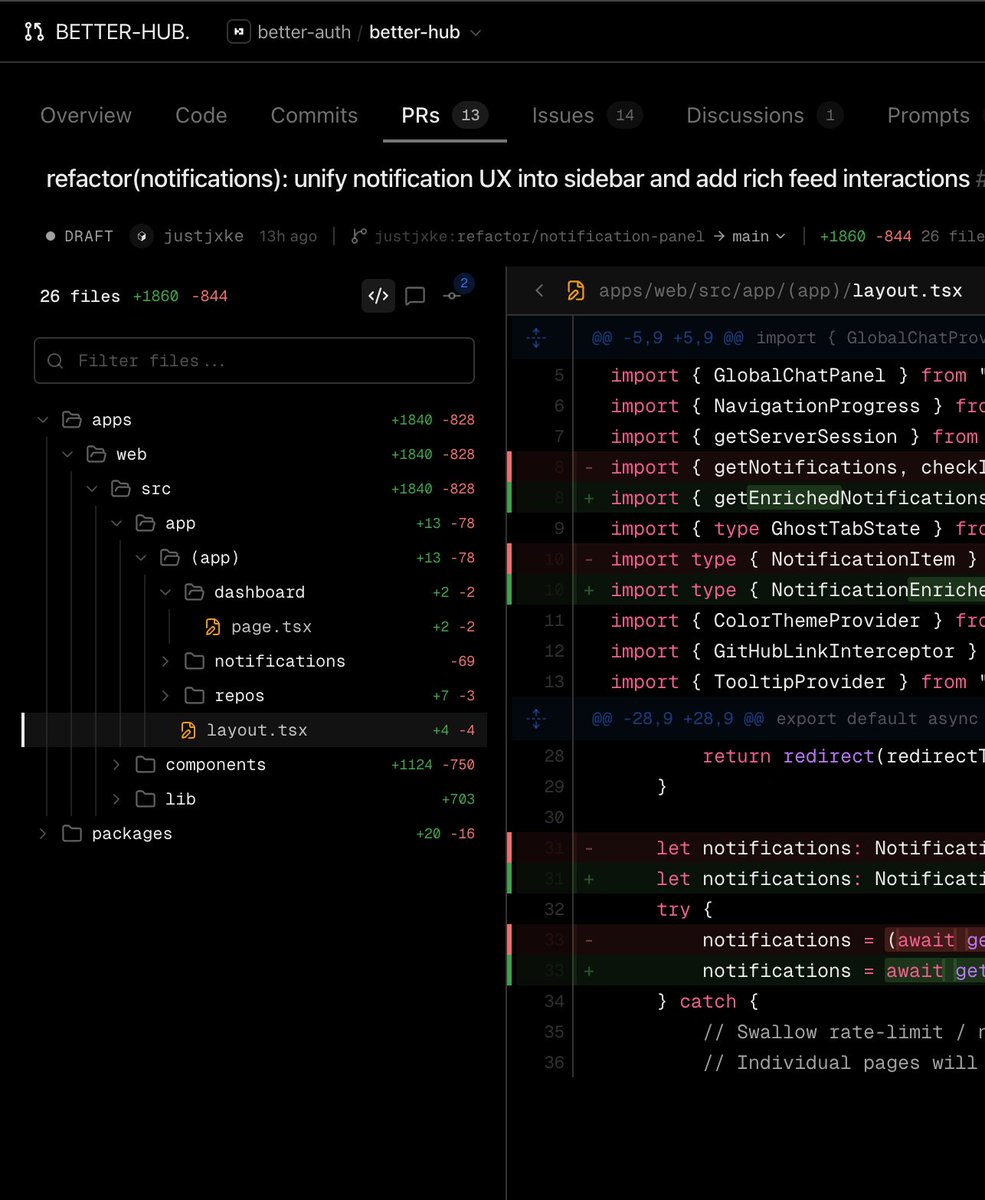Select the PRs tab
Image resolution: width=985 pixels, height=1200 pixels.
445,115
